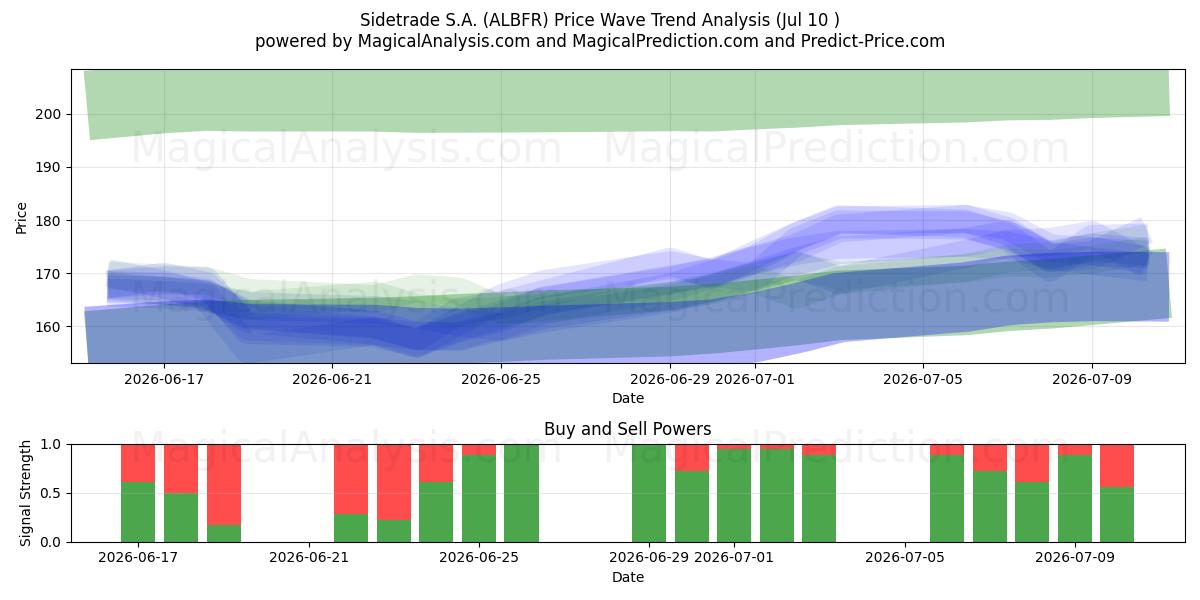The width and height of the screenshot is (1200, 600).
Task: Click 2026-06-21 on the price chart date axis
Action: (x=333, y=379)
